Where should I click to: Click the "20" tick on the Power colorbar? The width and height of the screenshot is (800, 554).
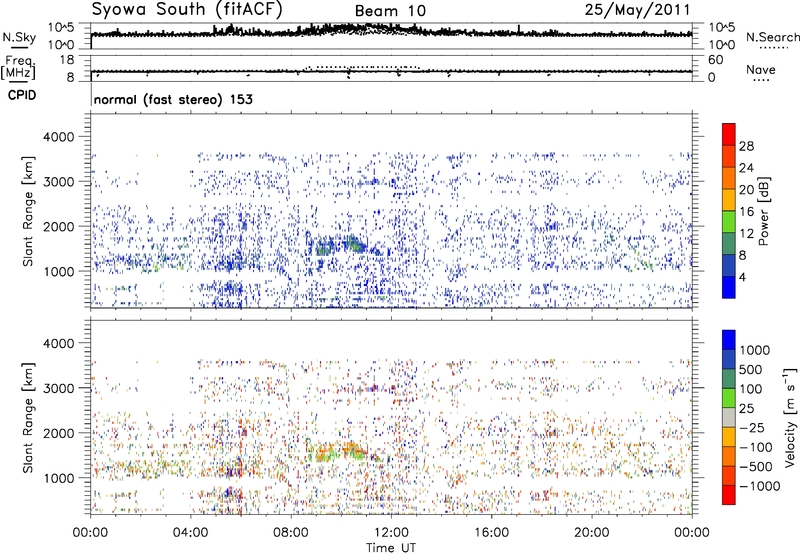[746, 190]
